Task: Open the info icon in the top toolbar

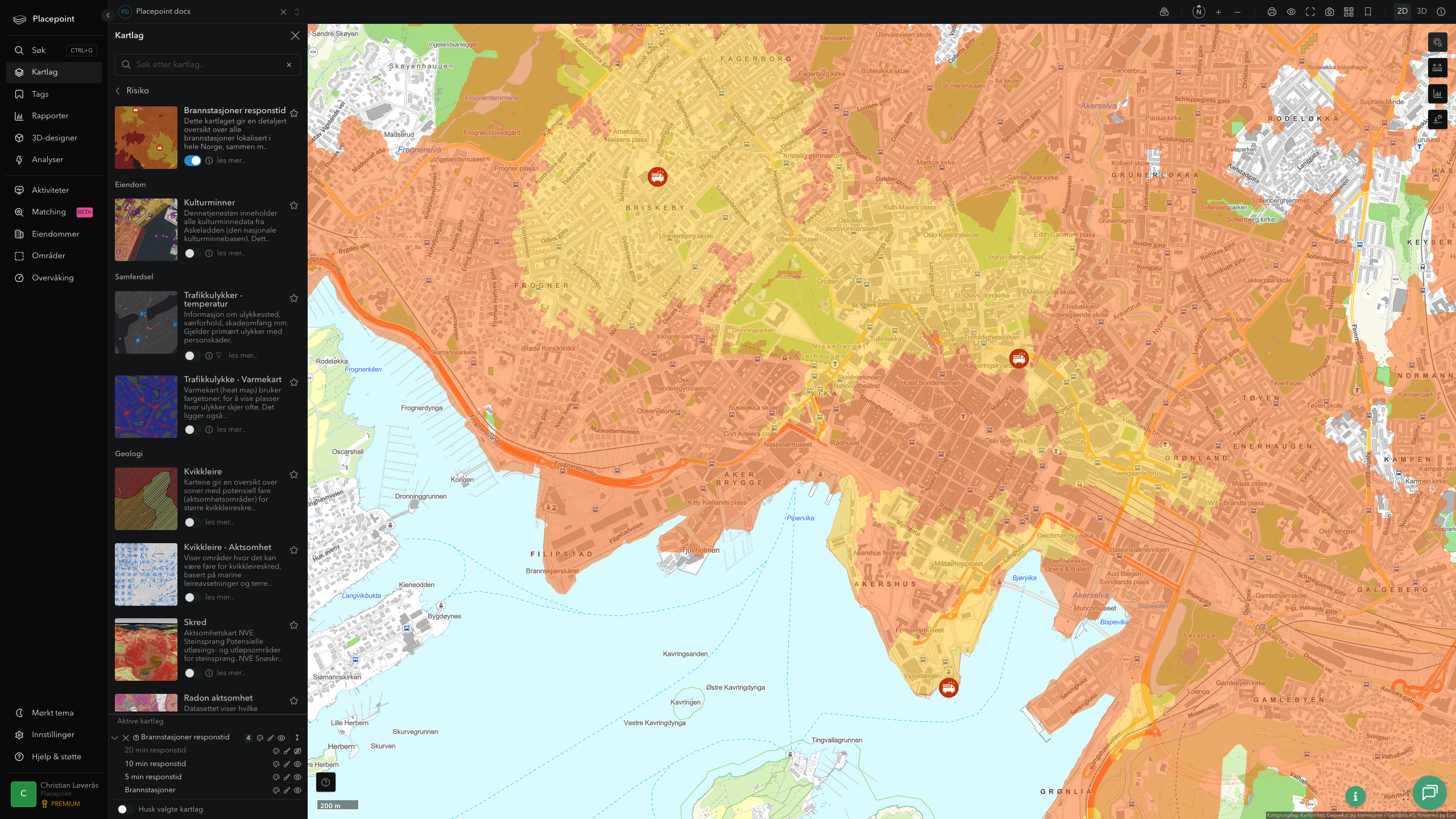Action: (1441, 12)
